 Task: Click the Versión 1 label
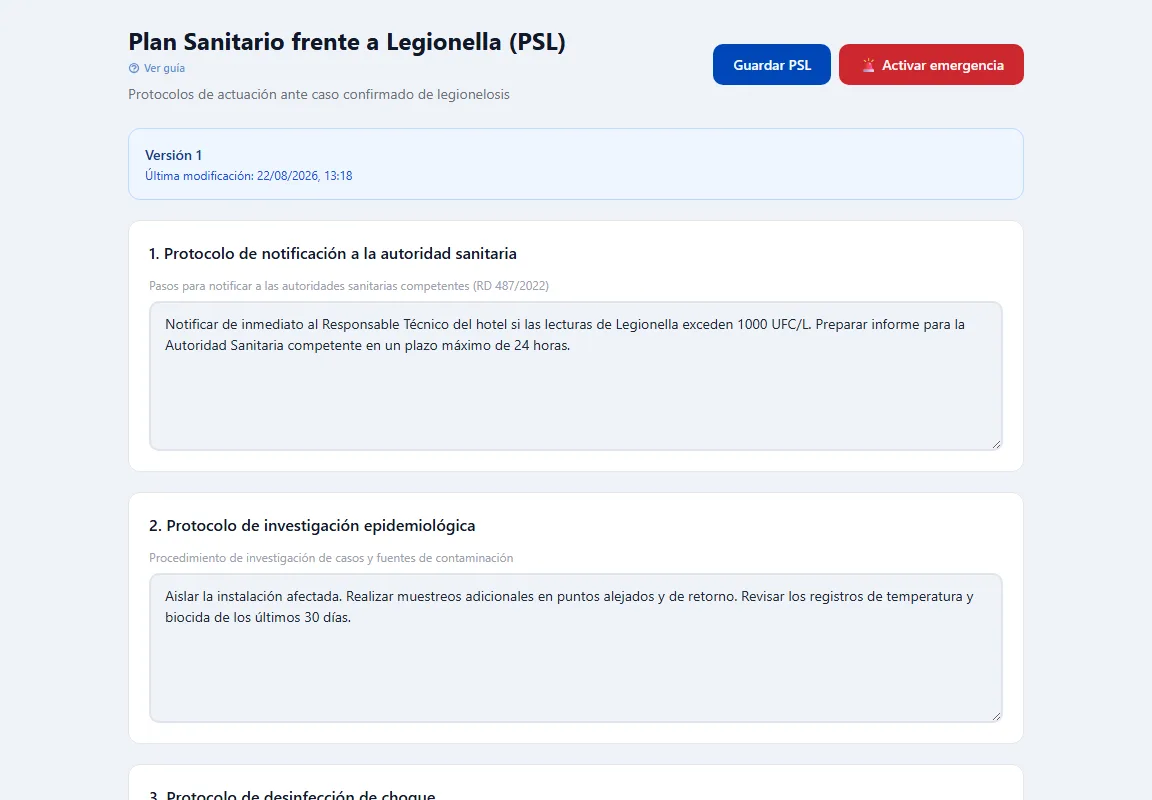pyautogui.click(x=173, y=155)
